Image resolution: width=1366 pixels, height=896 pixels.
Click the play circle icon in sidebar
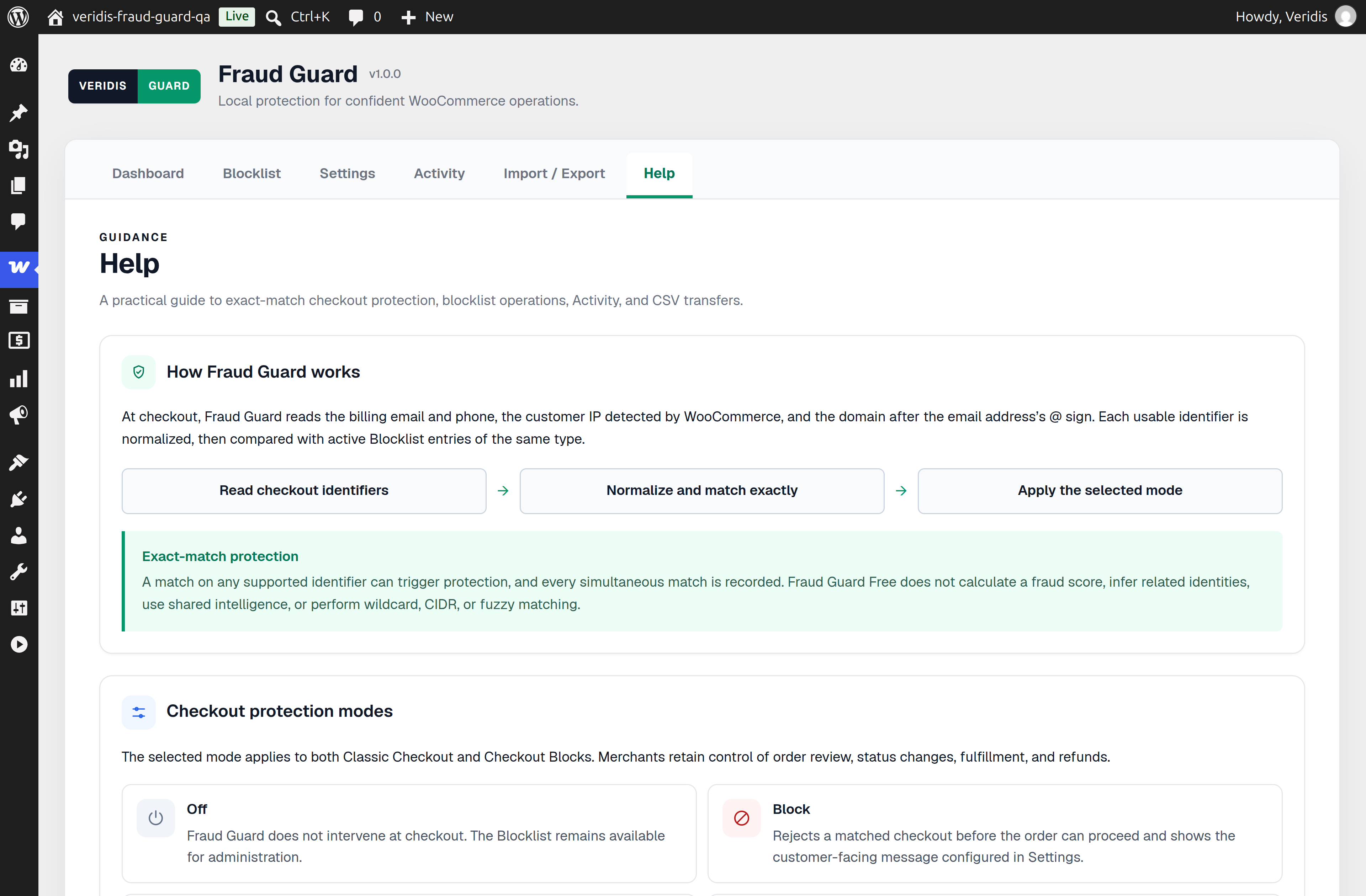tap(19, 644)
